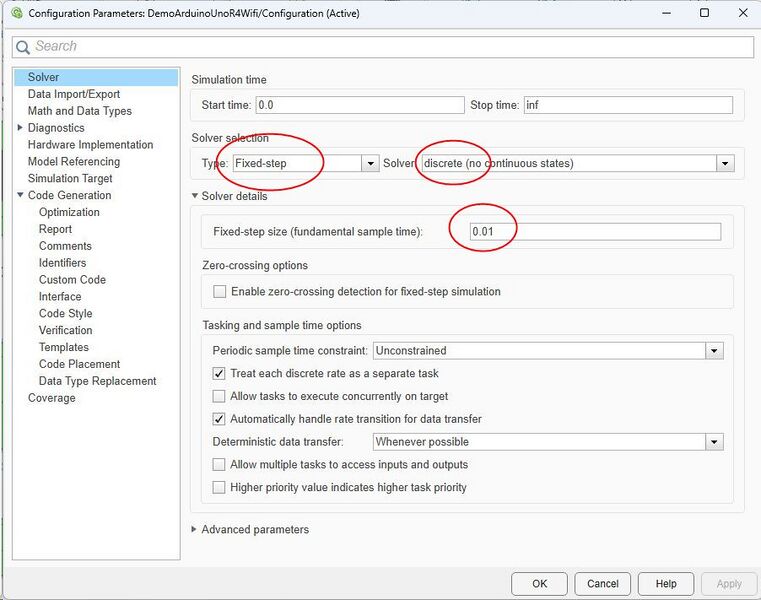Maximize the Configuration Parameters window
The width and height of the screenshot is (761, 600).
pyautogui.click(x=705, y=13)
